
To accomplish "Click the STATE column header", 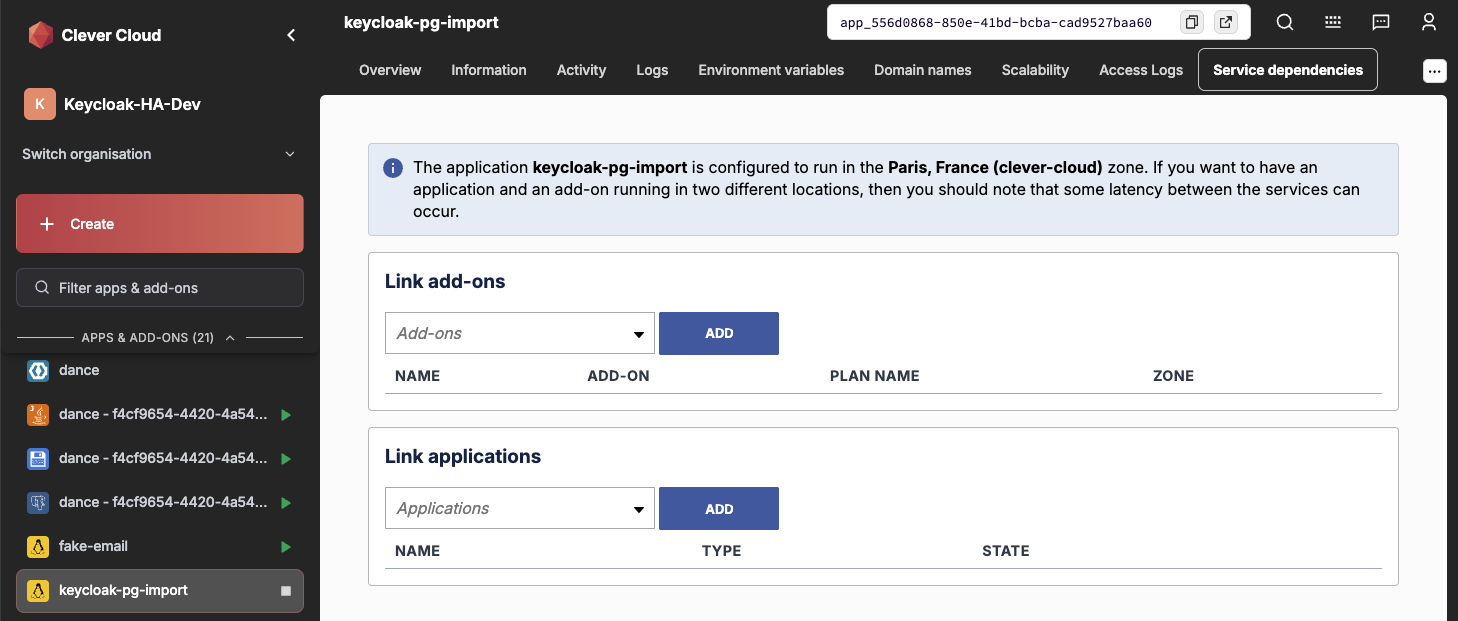I will (x=1005, y=551).
